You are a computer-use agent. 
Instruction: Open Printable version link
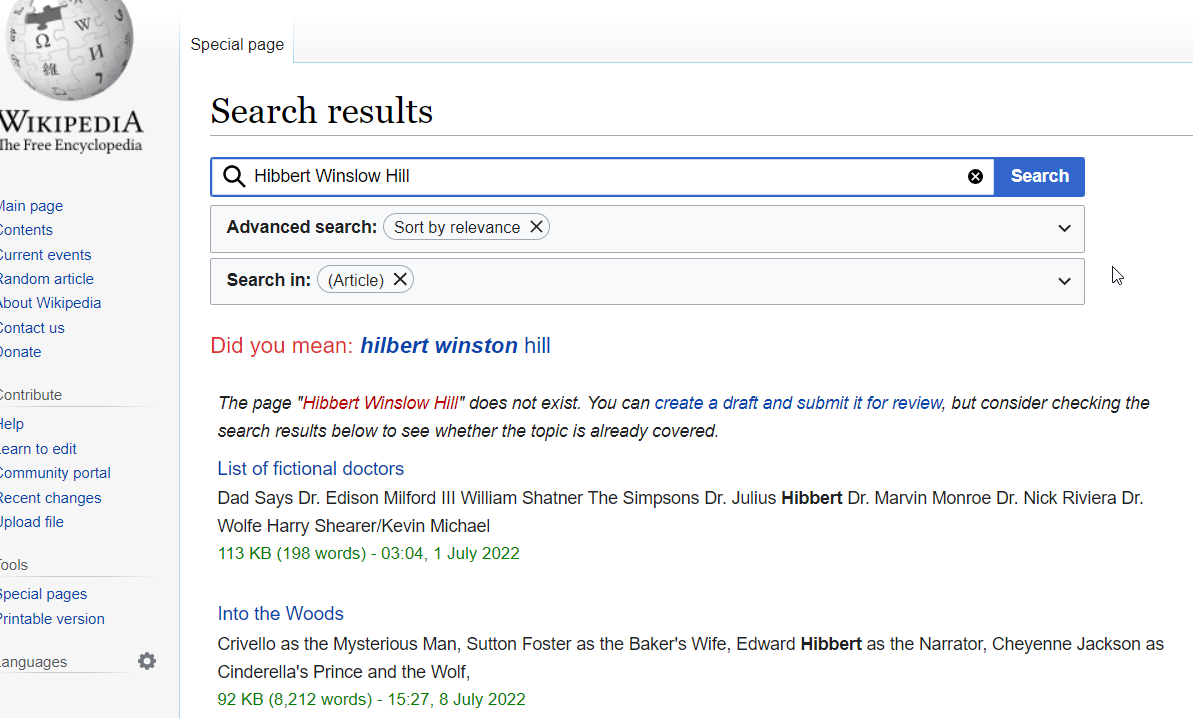(x=52, y=619)
